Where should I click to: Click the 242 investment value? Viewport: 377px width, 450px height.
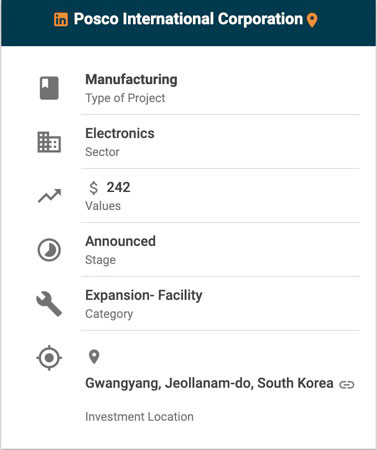coord(118,187)
